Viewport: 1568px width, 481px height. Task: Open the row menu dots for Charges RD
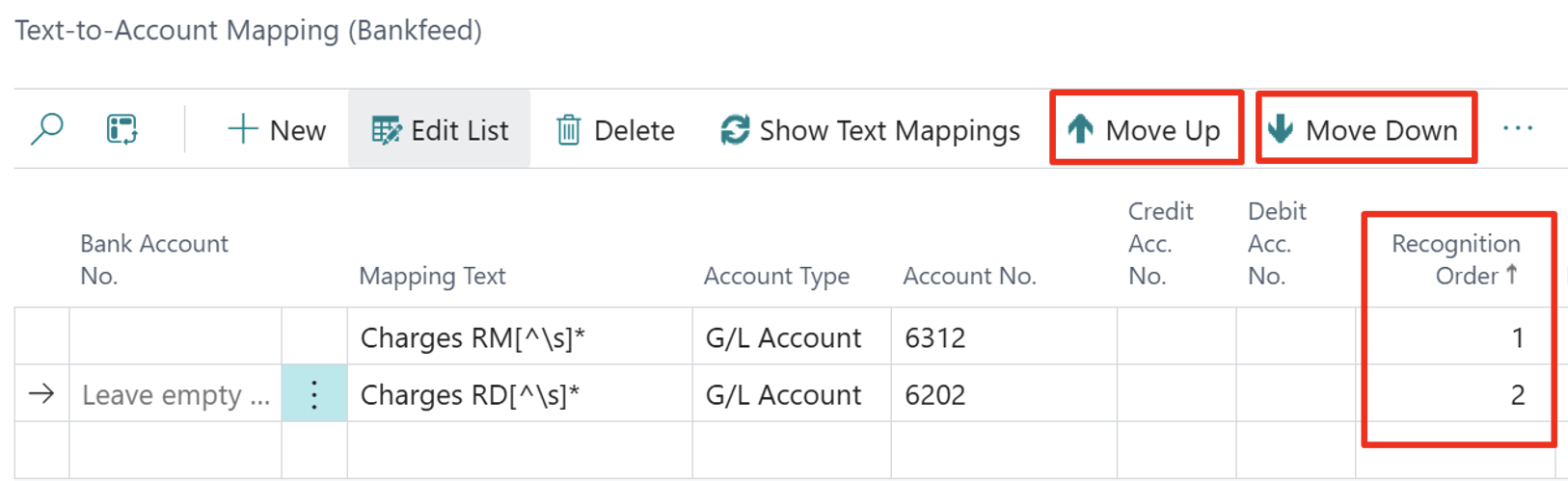(314, 394)
